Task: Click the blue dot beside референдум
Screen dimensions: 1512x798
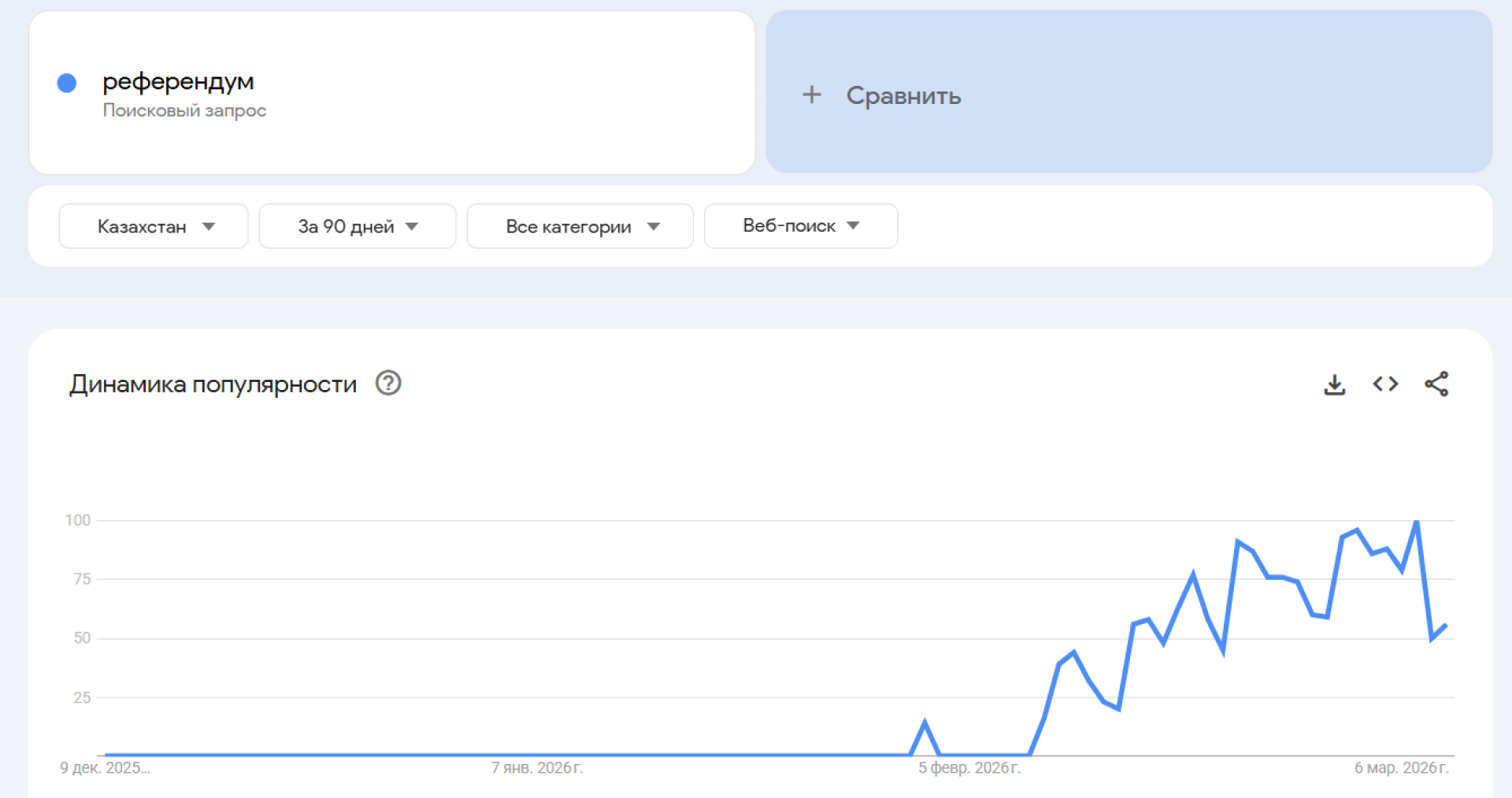Action: (x=67, y=84)
